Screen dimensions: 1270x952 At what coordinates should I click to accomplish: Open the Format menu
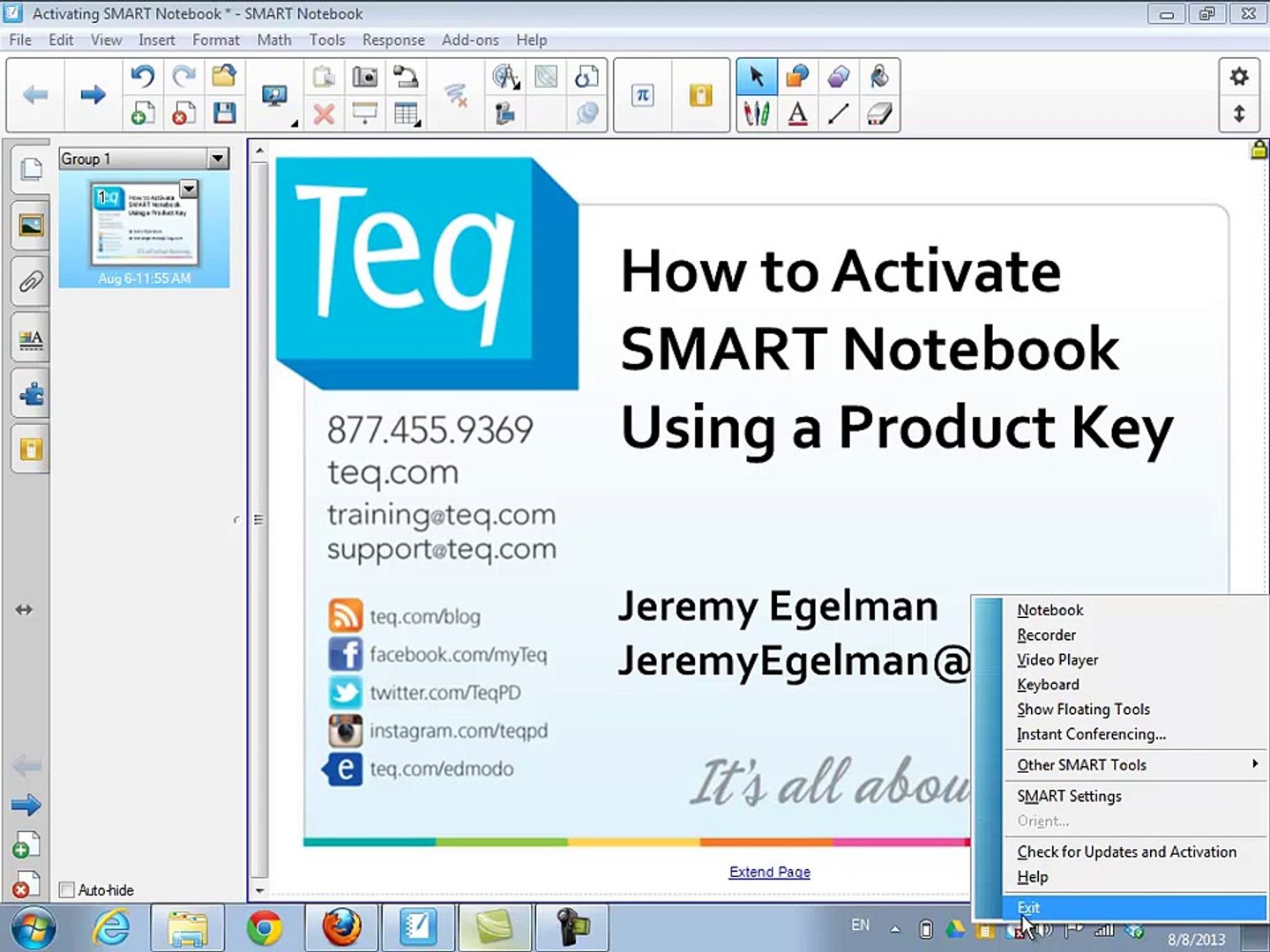pyautogui.click(x=216, y=40)
